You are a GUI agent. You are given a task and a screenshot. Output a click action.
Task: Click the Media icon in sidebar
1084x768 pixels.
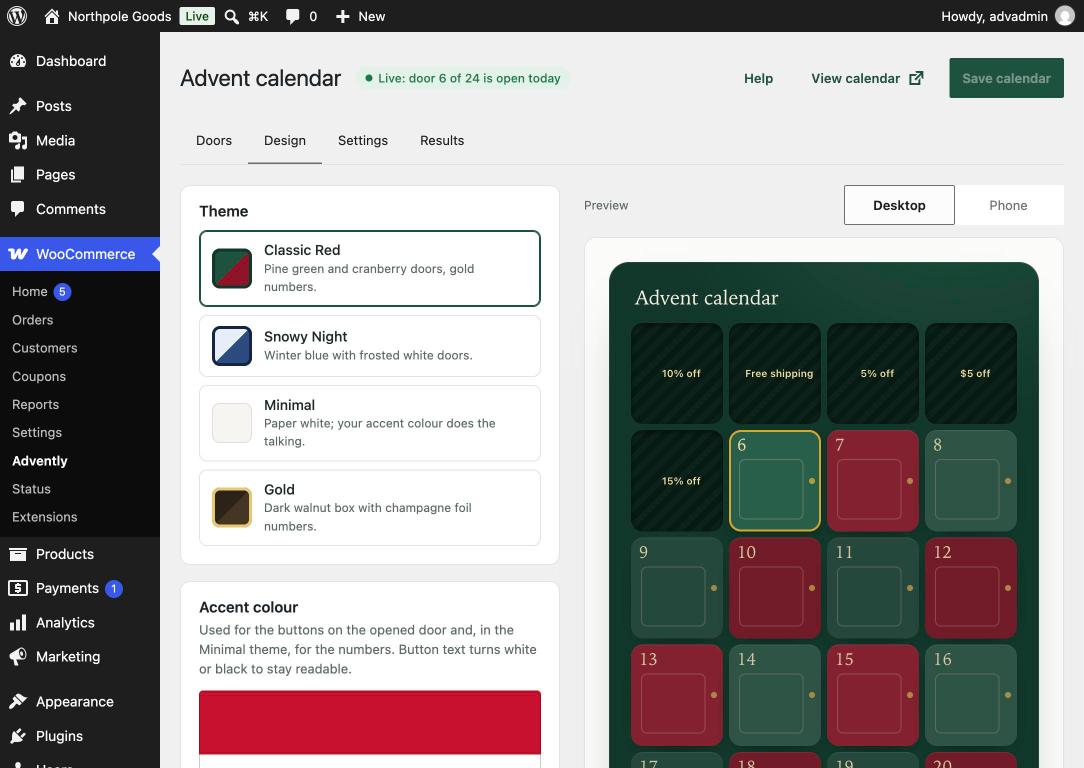[18, 140]
